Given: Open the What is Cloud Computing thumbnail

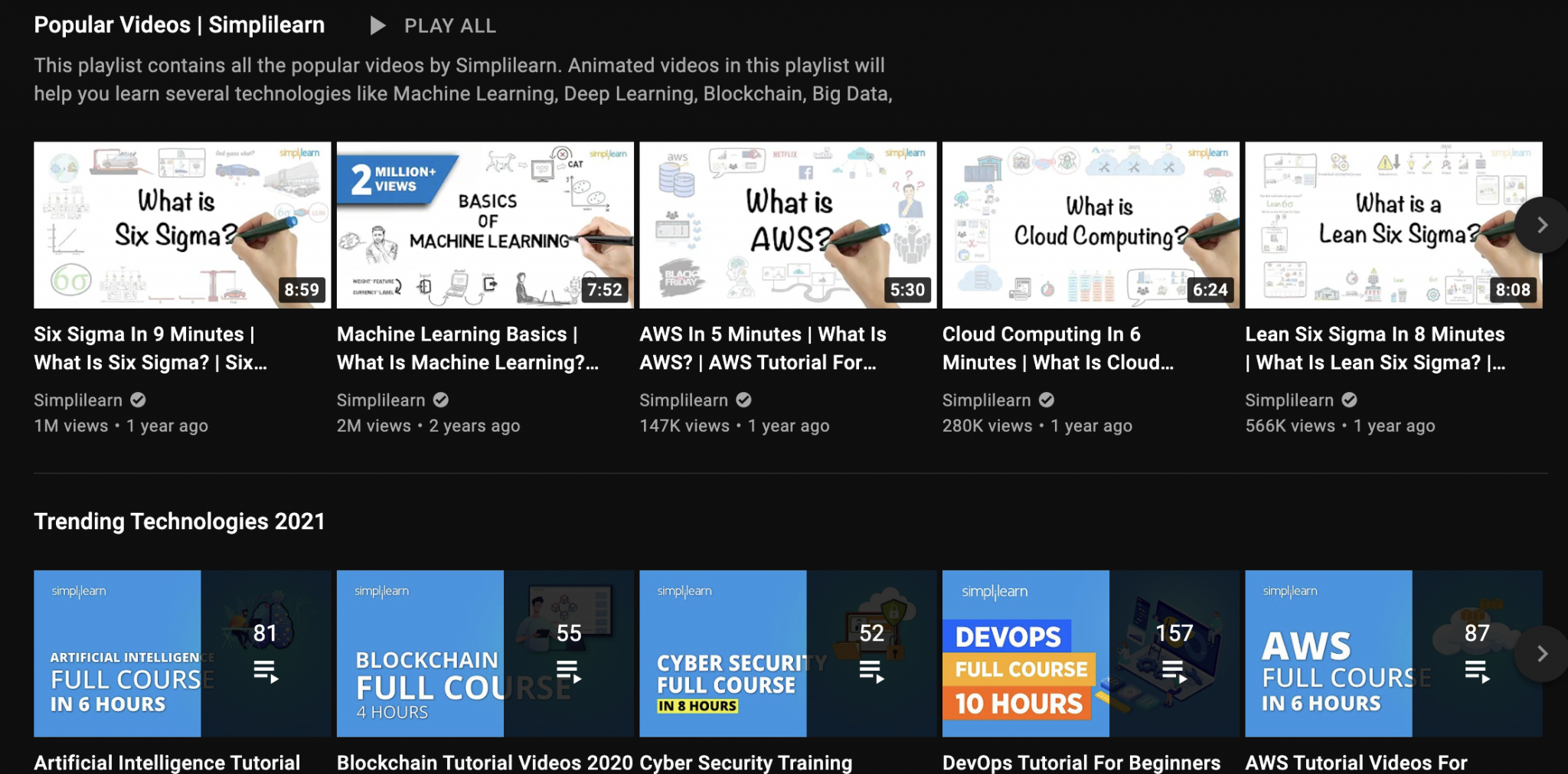Looking at the screenshot, I should pos(1090,224).
